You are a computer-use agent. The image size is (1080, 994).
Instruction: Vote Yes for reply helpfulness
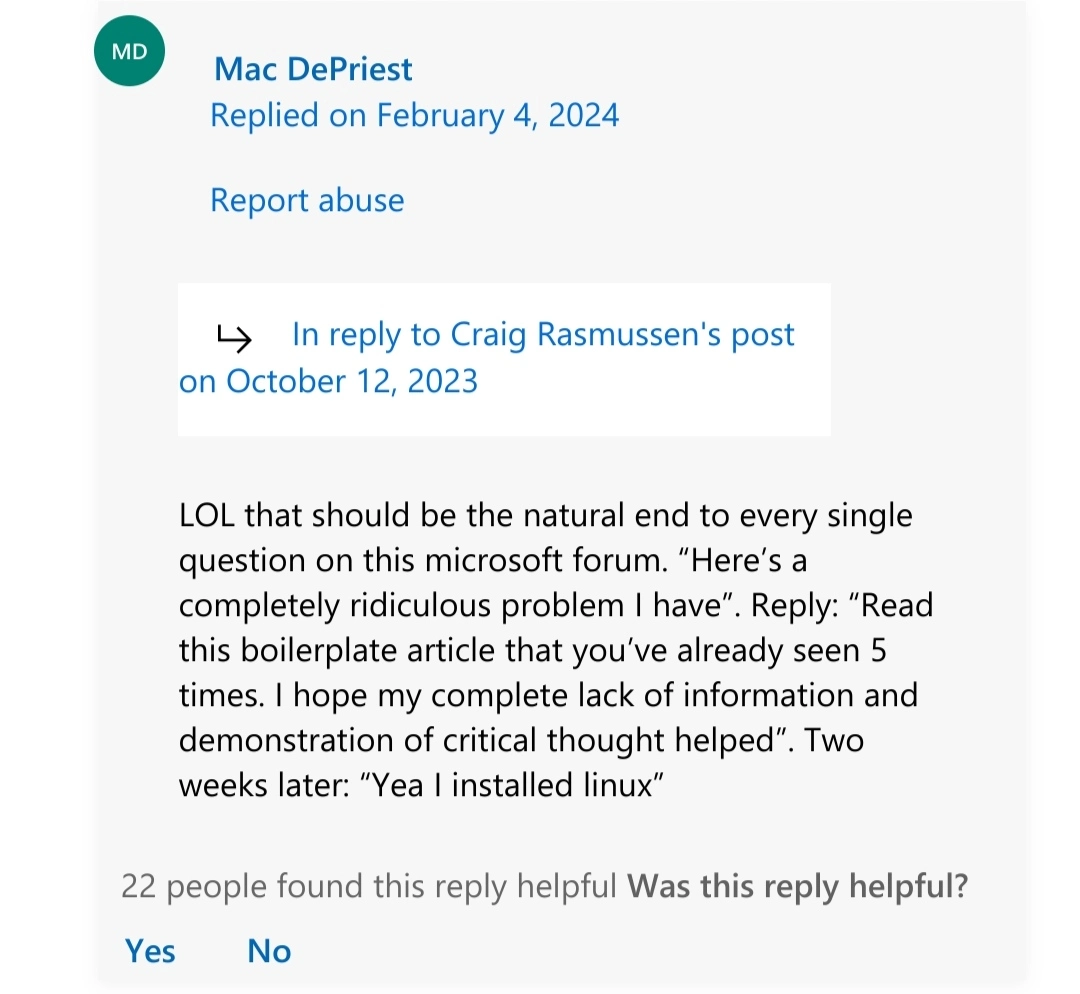tap(150, 950)
